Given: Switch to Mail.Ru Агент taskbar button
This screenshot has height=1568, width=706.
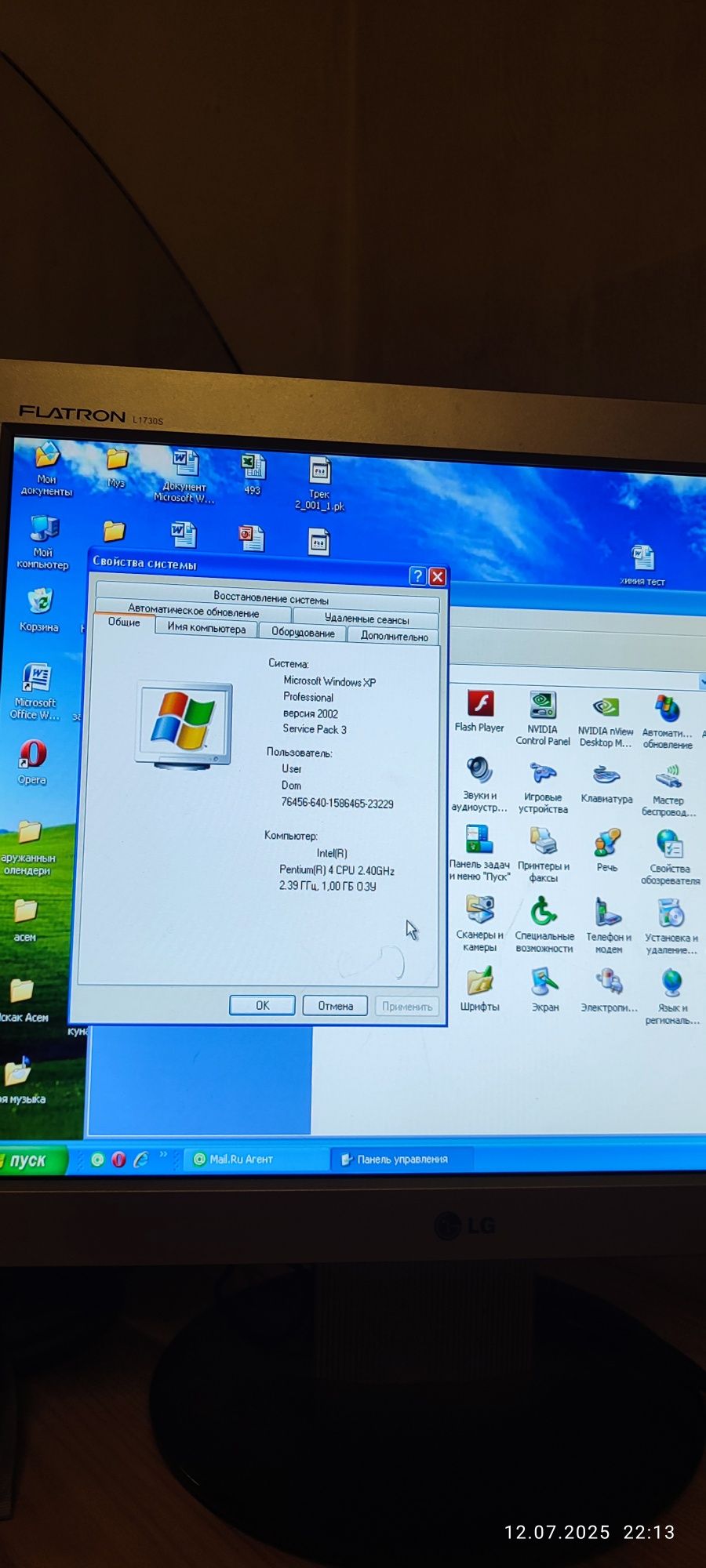Looking at the screenshot, I should [257, 1159].
